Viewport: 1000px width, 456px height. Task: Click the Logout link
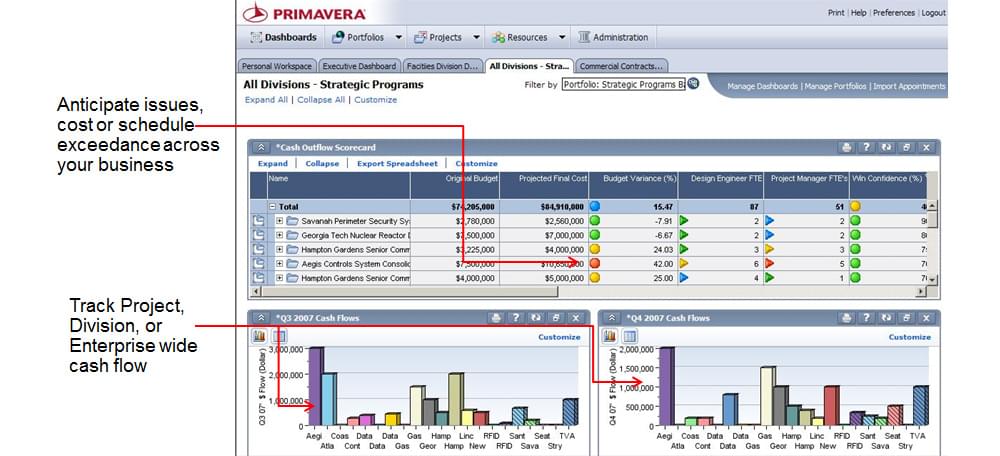pos(933,13)
